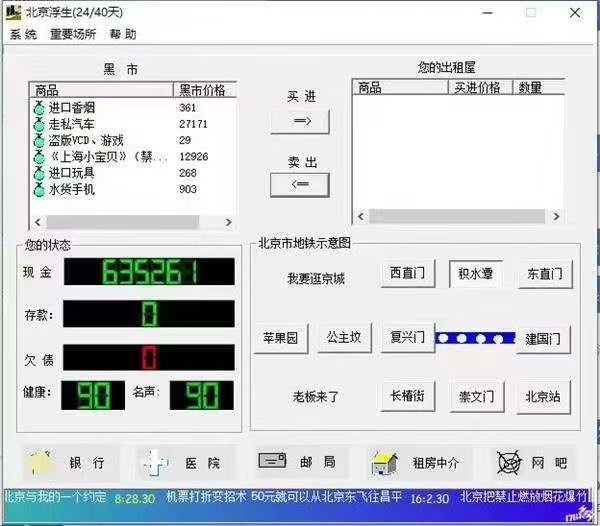Viewport: 600px width, 526px height.
Task: Click the money bag icon beside 进口香烟
Action: [40, 108]
